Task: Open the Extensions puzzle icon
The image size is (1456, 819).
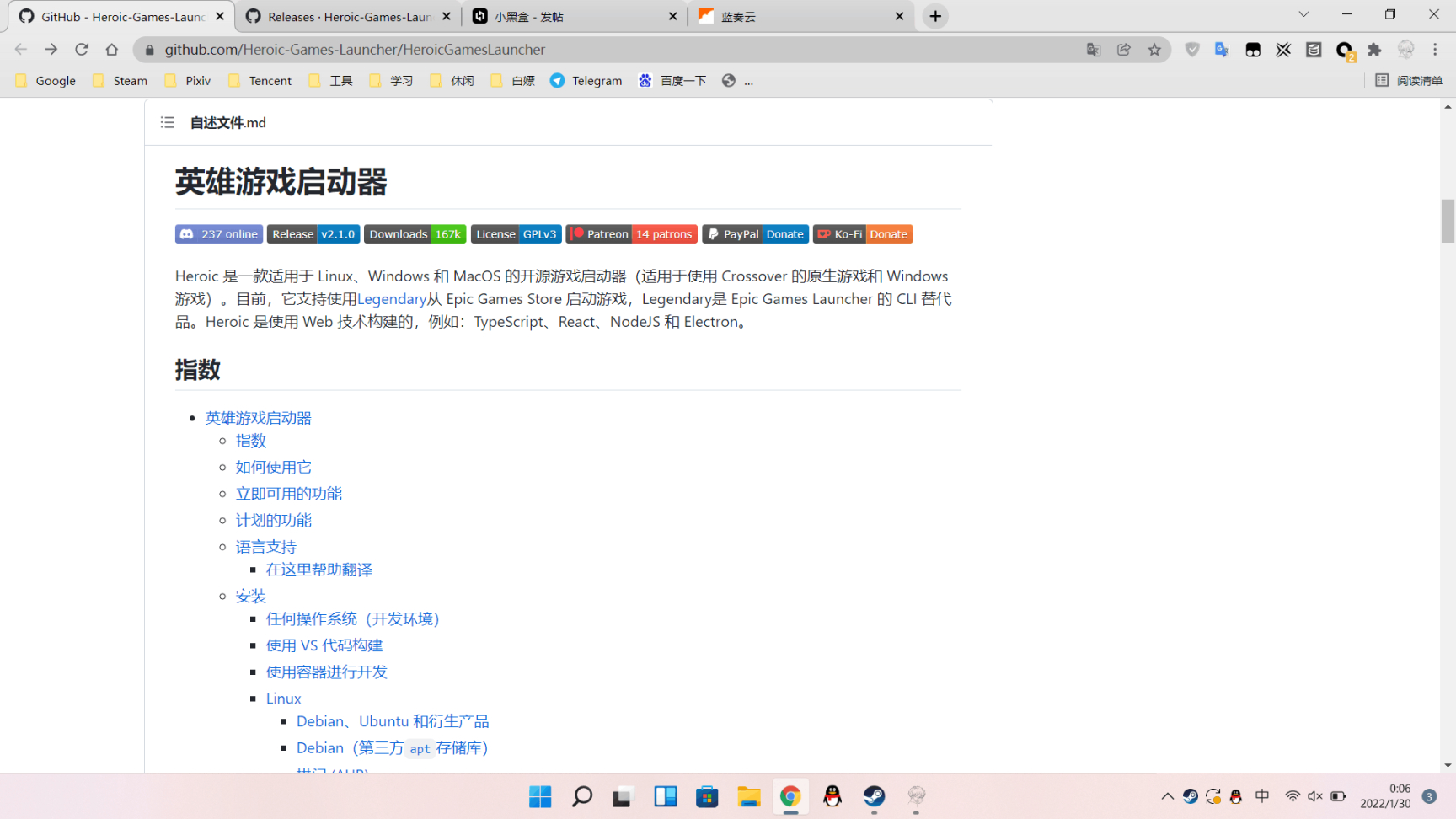Action: 1375,50
